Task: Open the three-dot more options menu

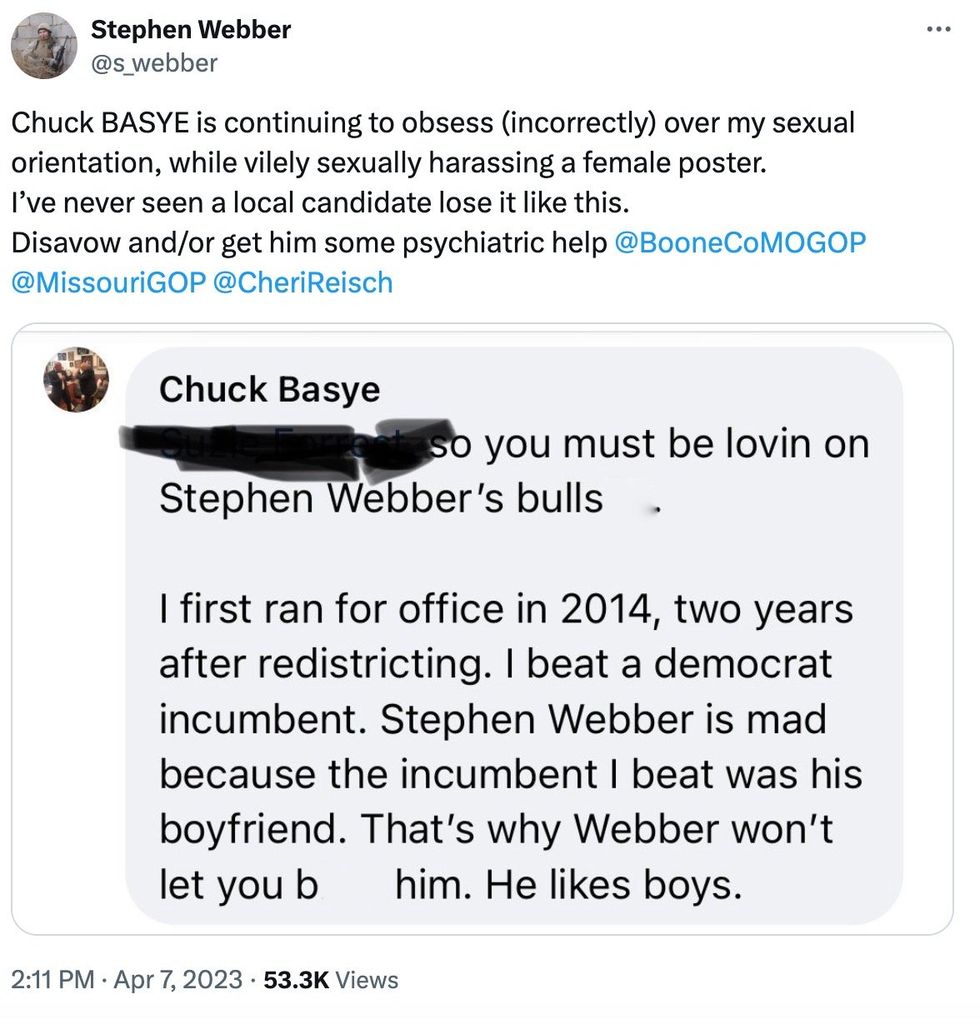Action: click(x=939, y=29)
